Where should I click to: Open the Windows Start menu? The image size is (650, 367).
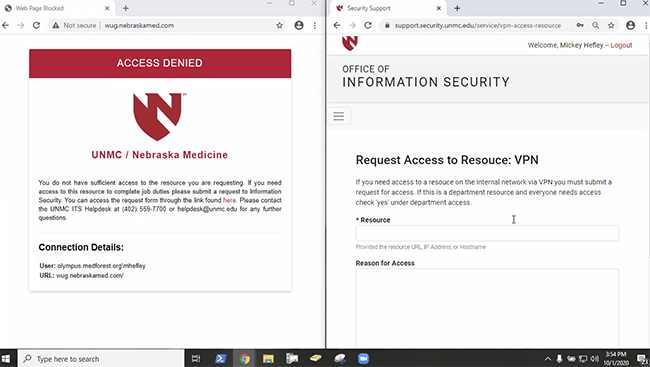tap(6, 359)
